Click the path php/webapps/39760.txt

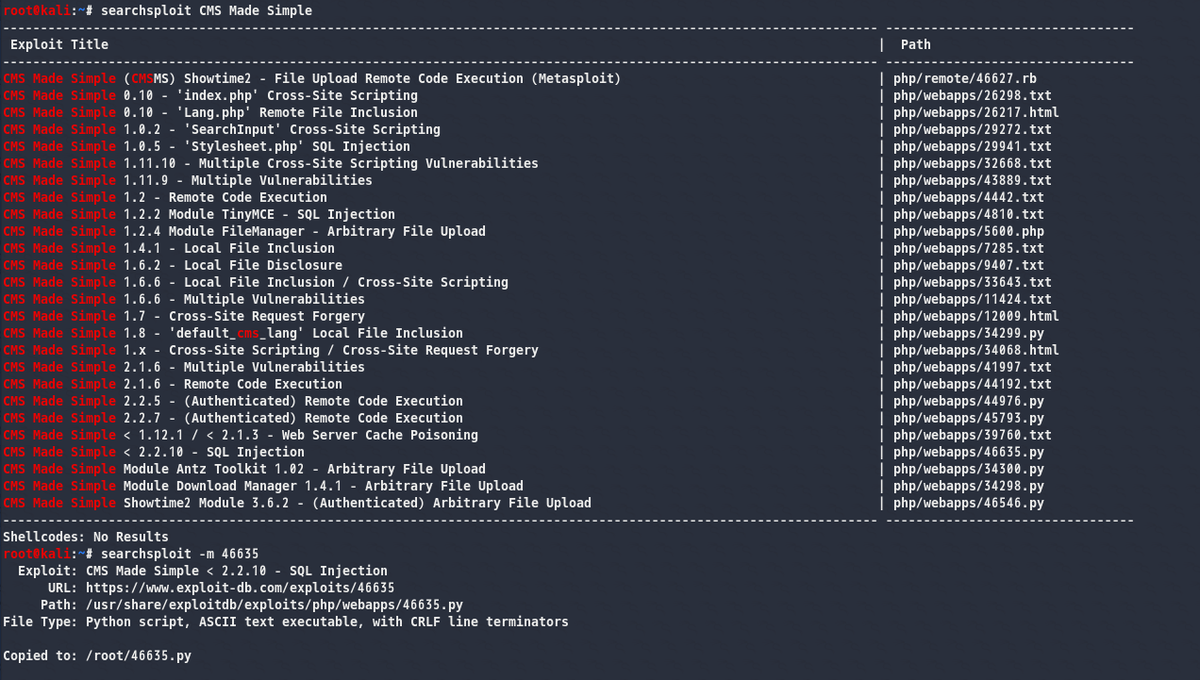973,435
